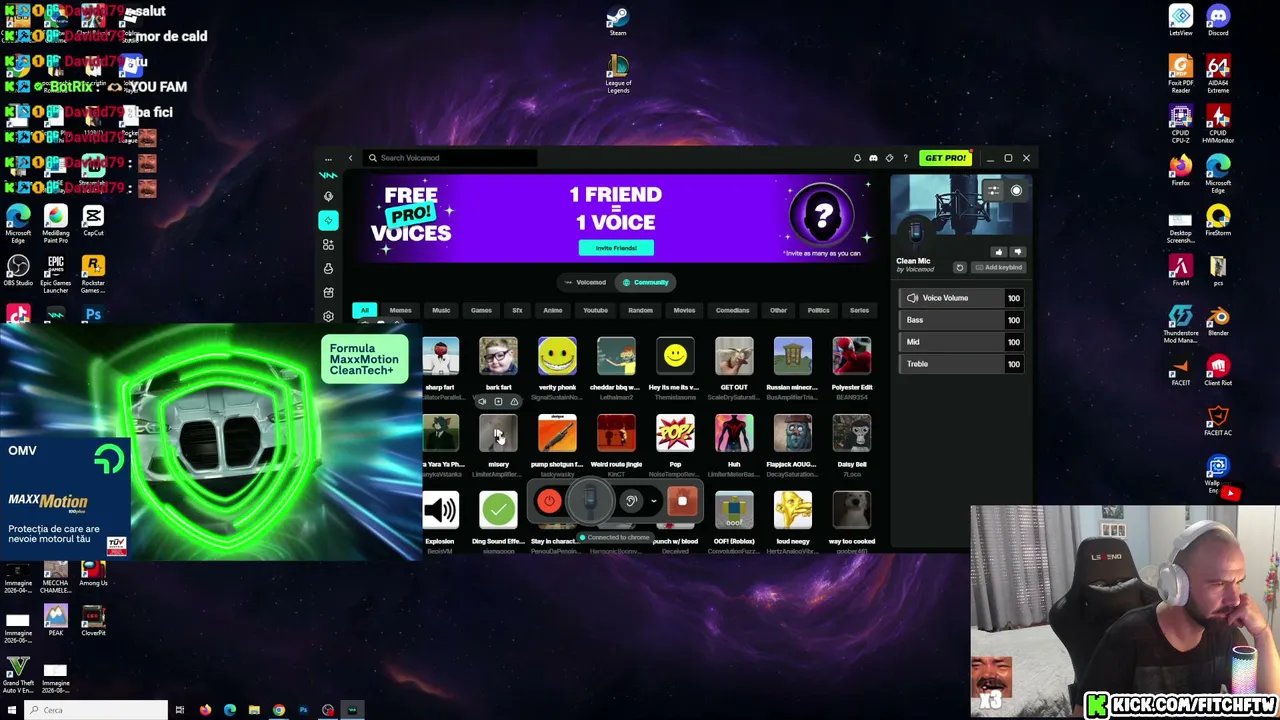Open the Voicebox microphone sidebar icon
This screenshot has height=720, width=1280.
328,196
